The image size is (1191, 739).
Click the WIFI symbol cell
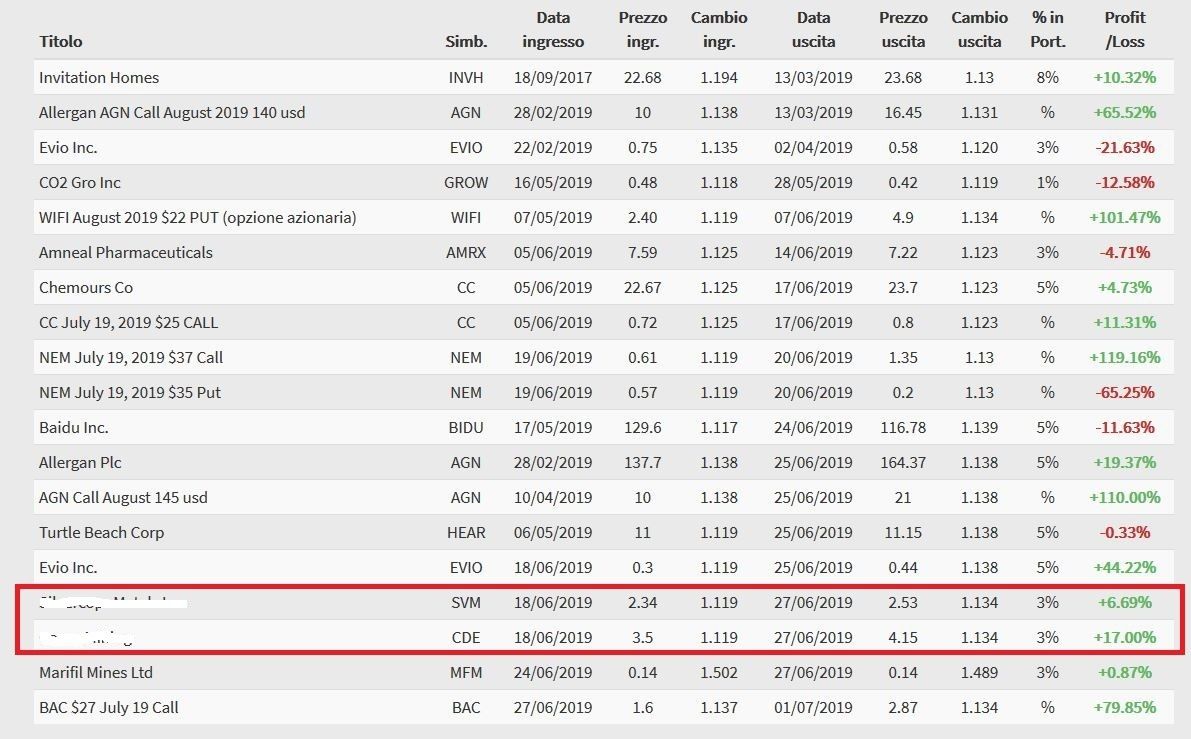[x=466, y=217]
